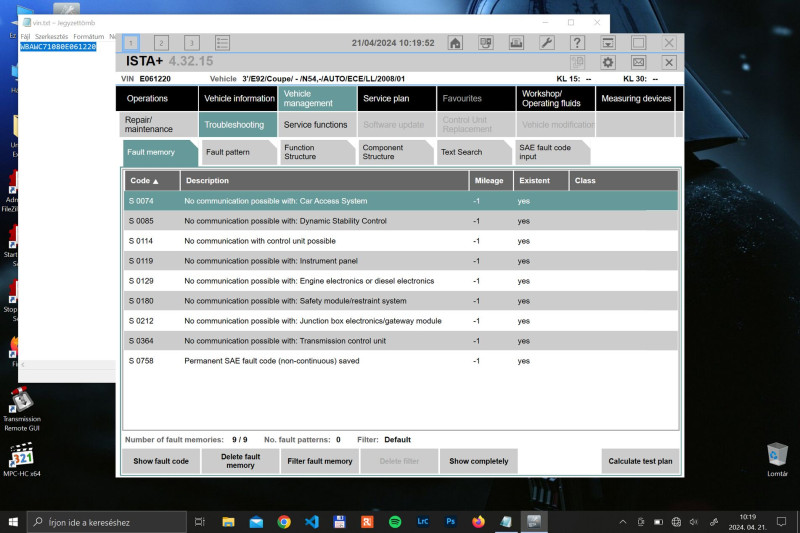Open the wrench administration icon

pyautogui.click(x=546, y=43)
